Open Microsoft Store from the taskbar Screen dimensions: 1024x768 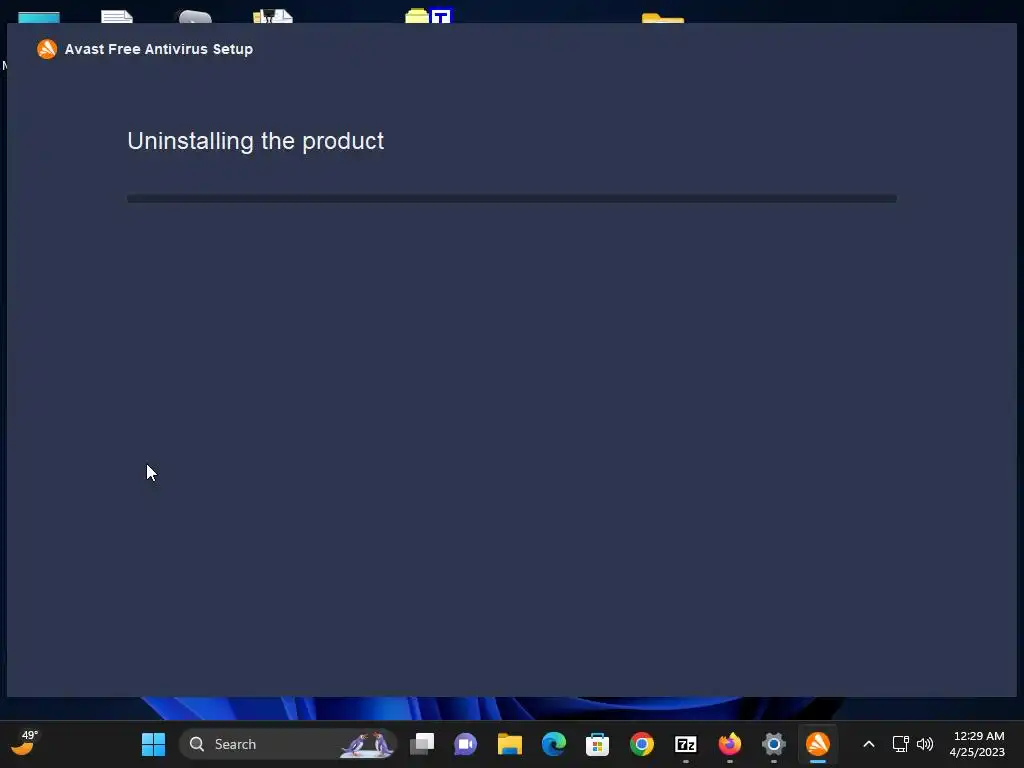(x=598, y=744)
